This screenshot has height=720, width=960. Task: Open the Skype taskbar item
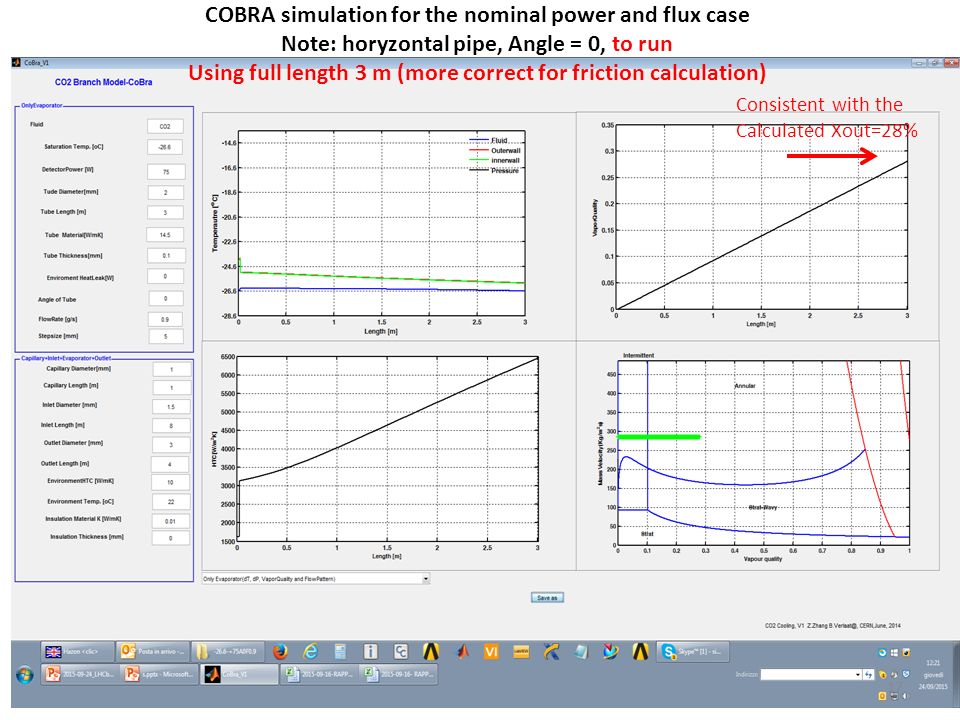coord(695,652)
